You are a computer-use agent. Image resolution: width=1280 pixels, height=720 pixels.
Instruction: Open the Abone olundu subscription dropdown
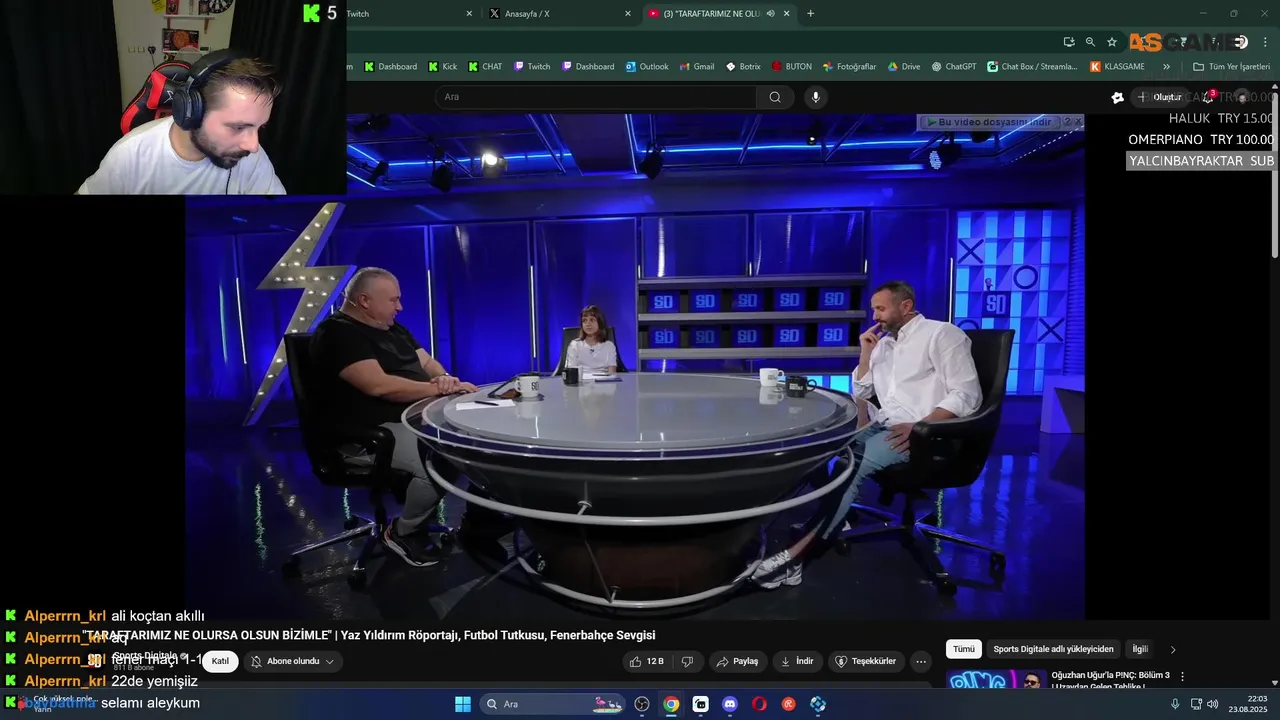click(292, 661)
